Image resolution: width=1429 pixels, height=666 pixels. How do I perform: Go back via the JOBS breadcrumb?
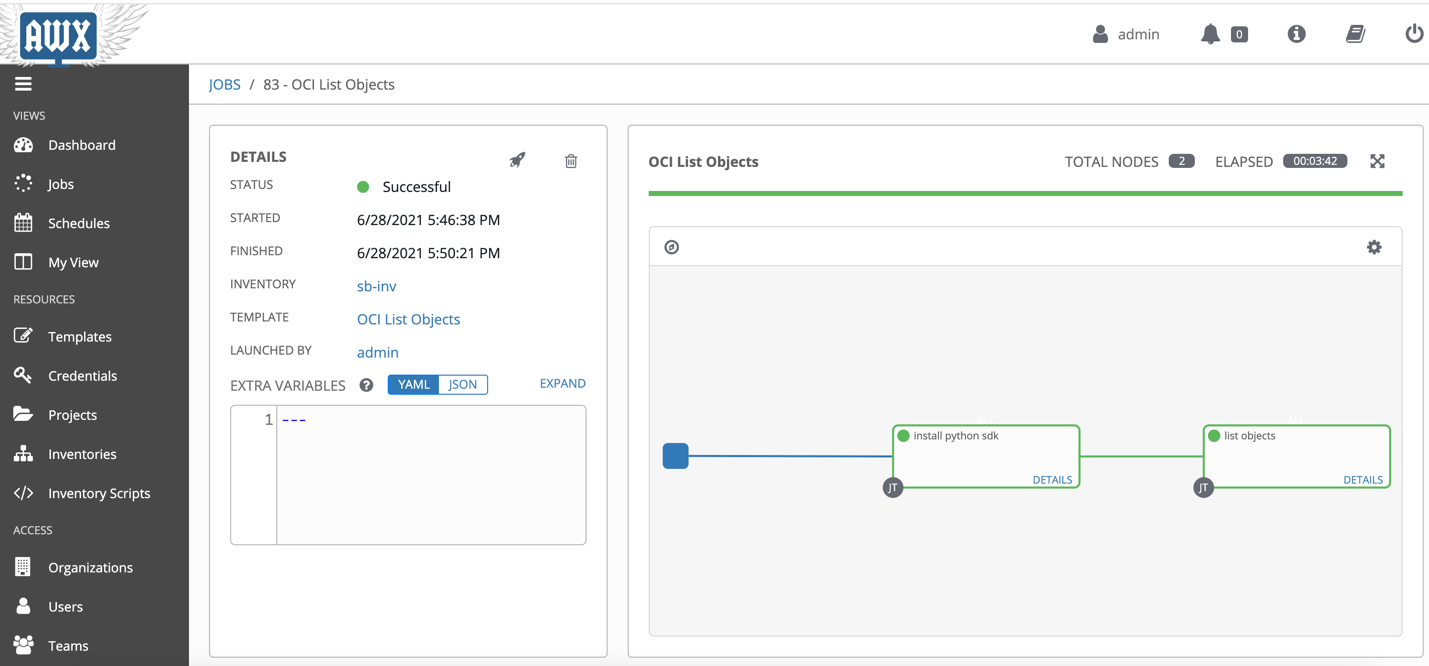[x=224, y=84]
